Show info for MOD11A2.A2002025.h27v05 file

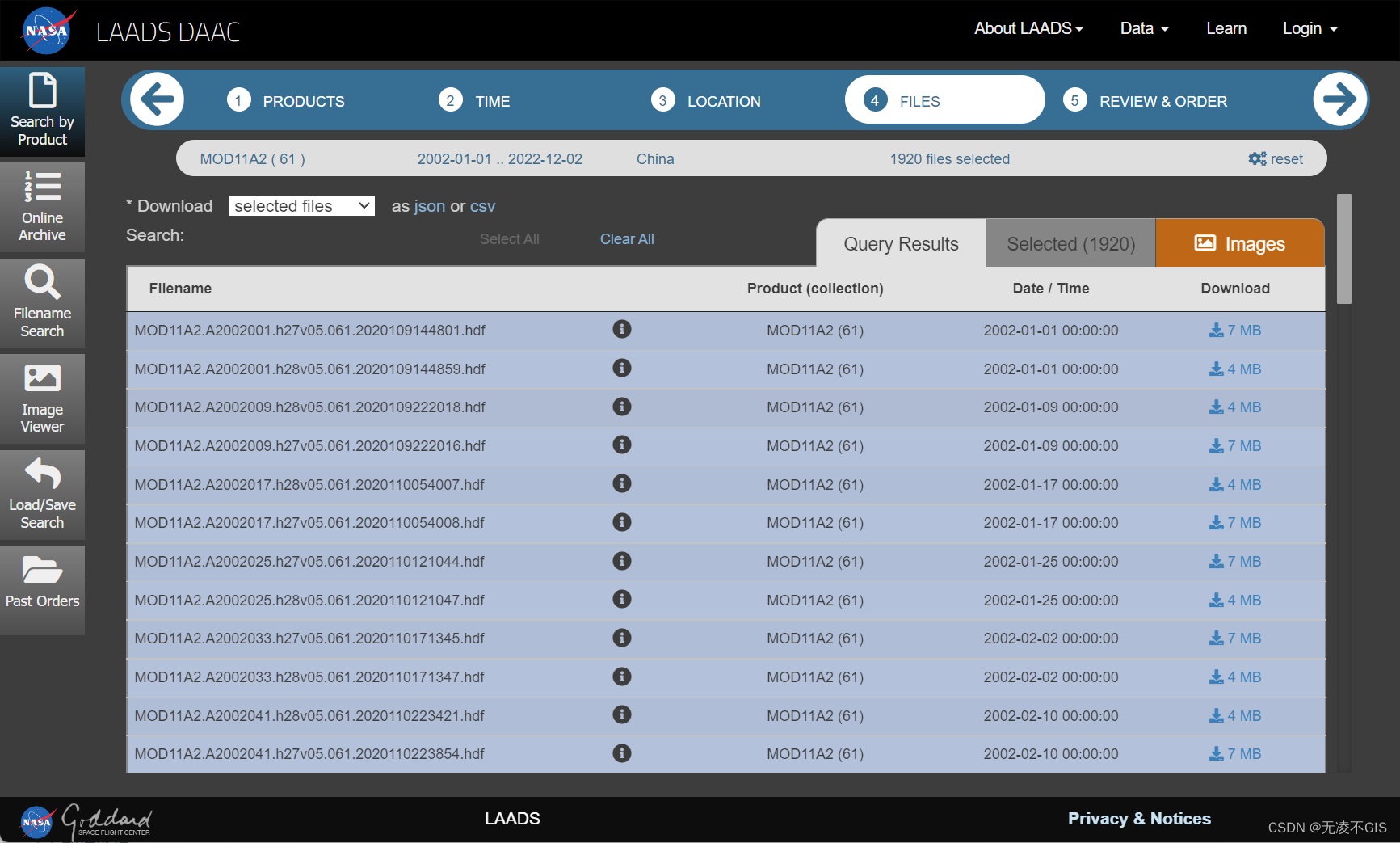[x=621, y=561]
